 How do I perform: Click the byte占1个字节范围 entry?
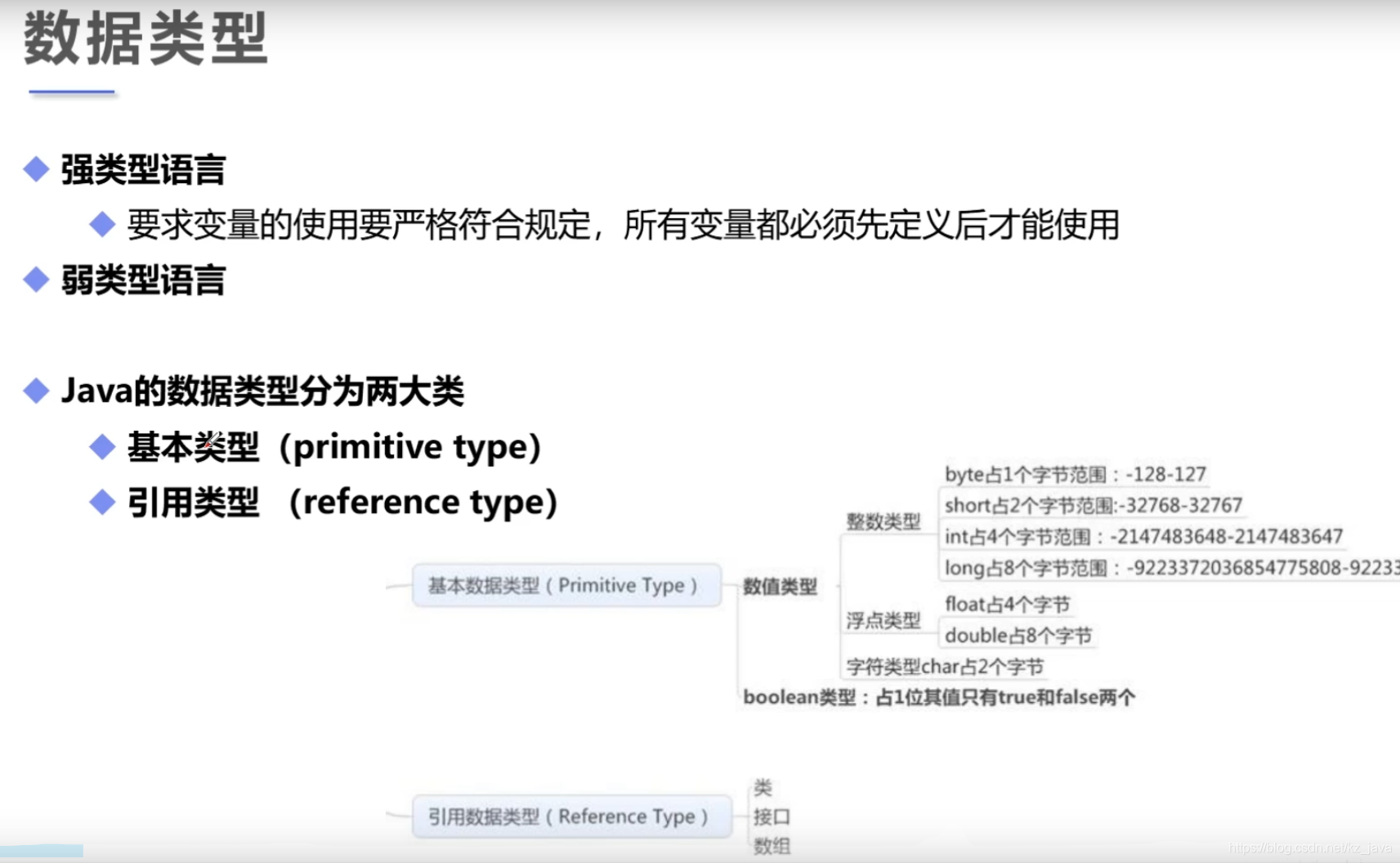[x=1075, y=474]
